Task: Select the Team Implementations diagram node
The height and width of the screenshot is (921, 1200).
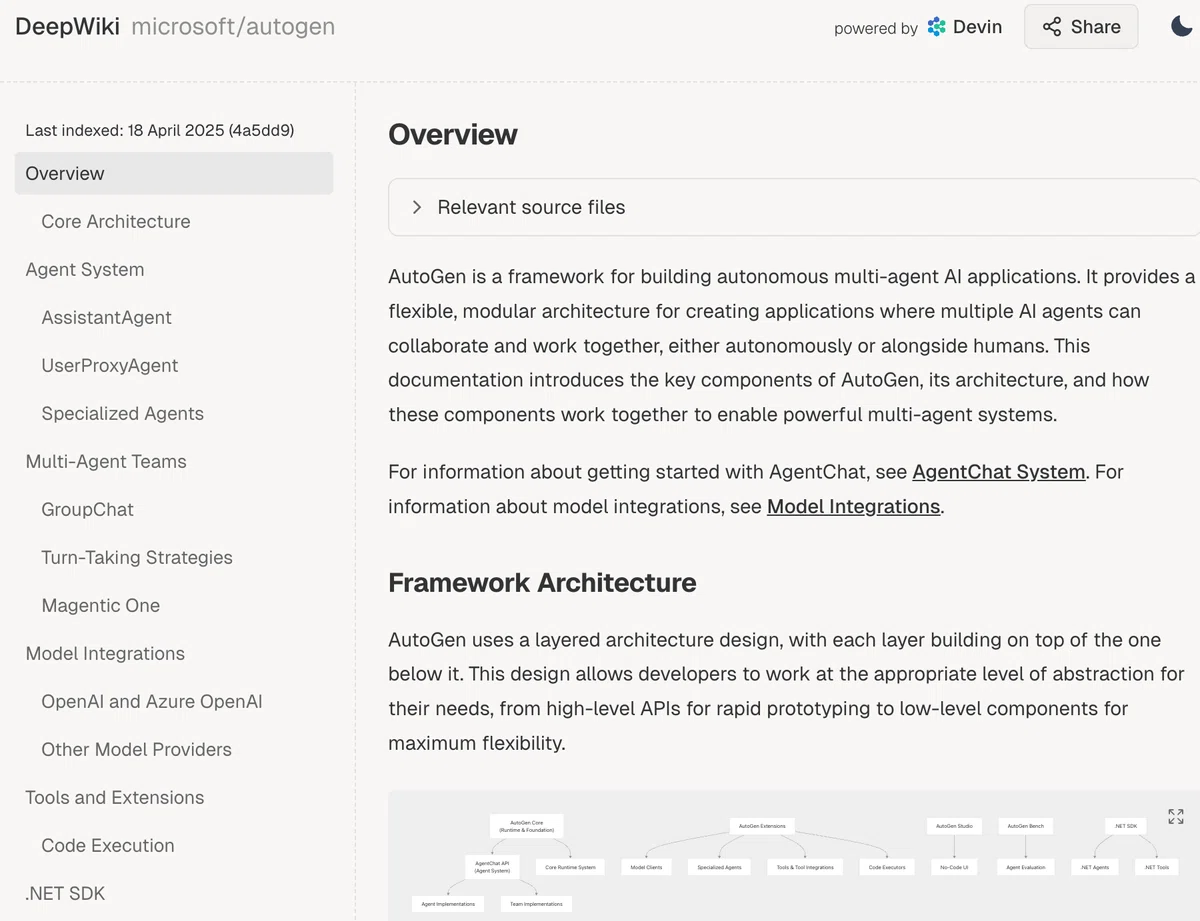Action: tap(536, 903)
